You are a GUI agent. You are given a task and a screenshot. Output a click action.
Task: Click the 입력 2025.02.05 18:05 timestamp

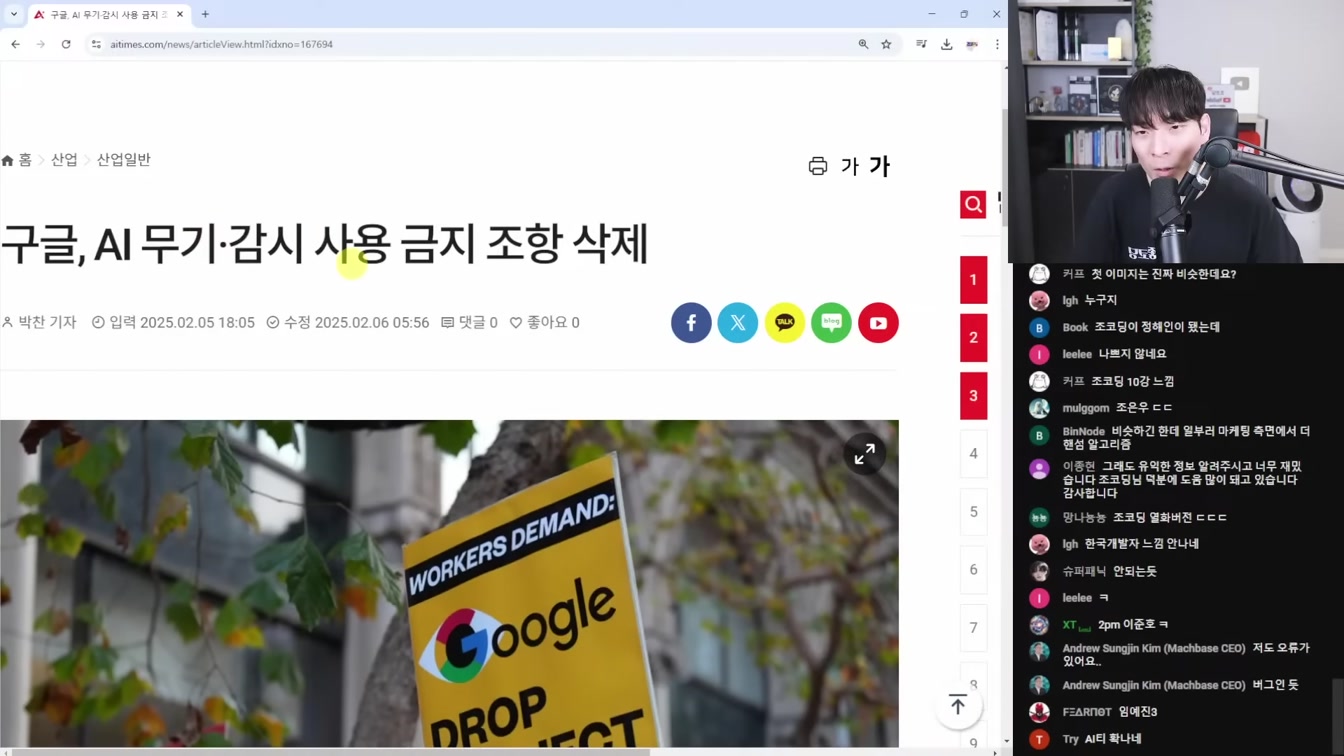coord(173,322)
